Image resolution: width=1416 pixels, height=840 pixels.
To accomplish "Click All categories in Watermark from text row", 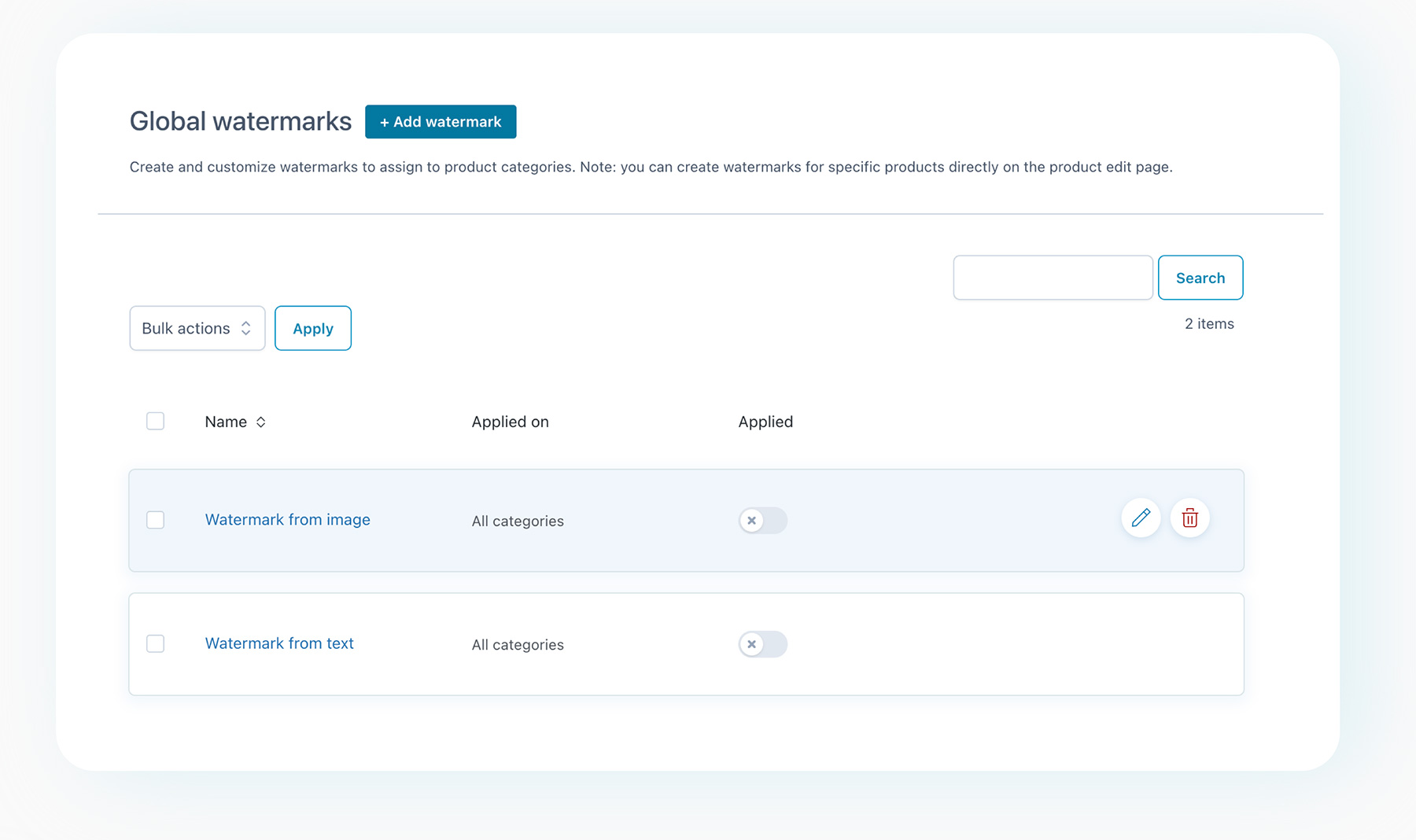I will click(518, 645).
